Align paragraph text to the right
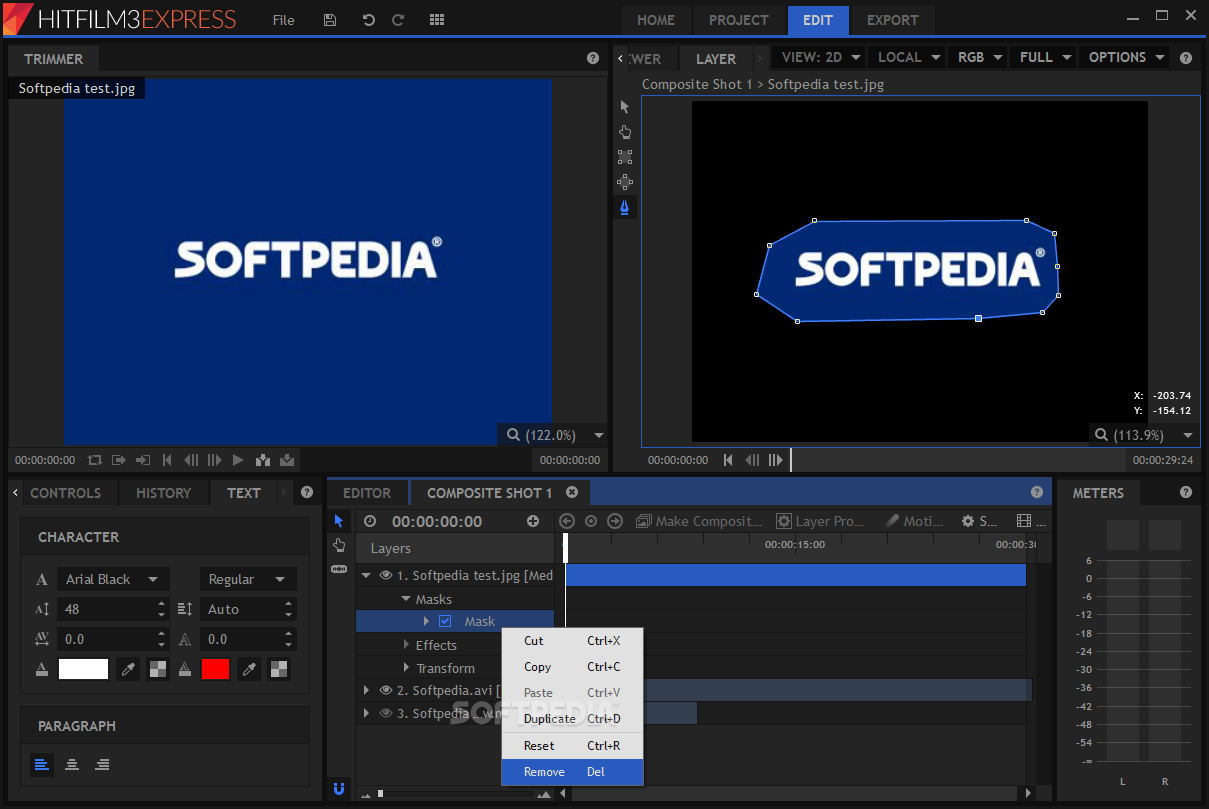Viewport: 1209px width, 809px height. 102,764
